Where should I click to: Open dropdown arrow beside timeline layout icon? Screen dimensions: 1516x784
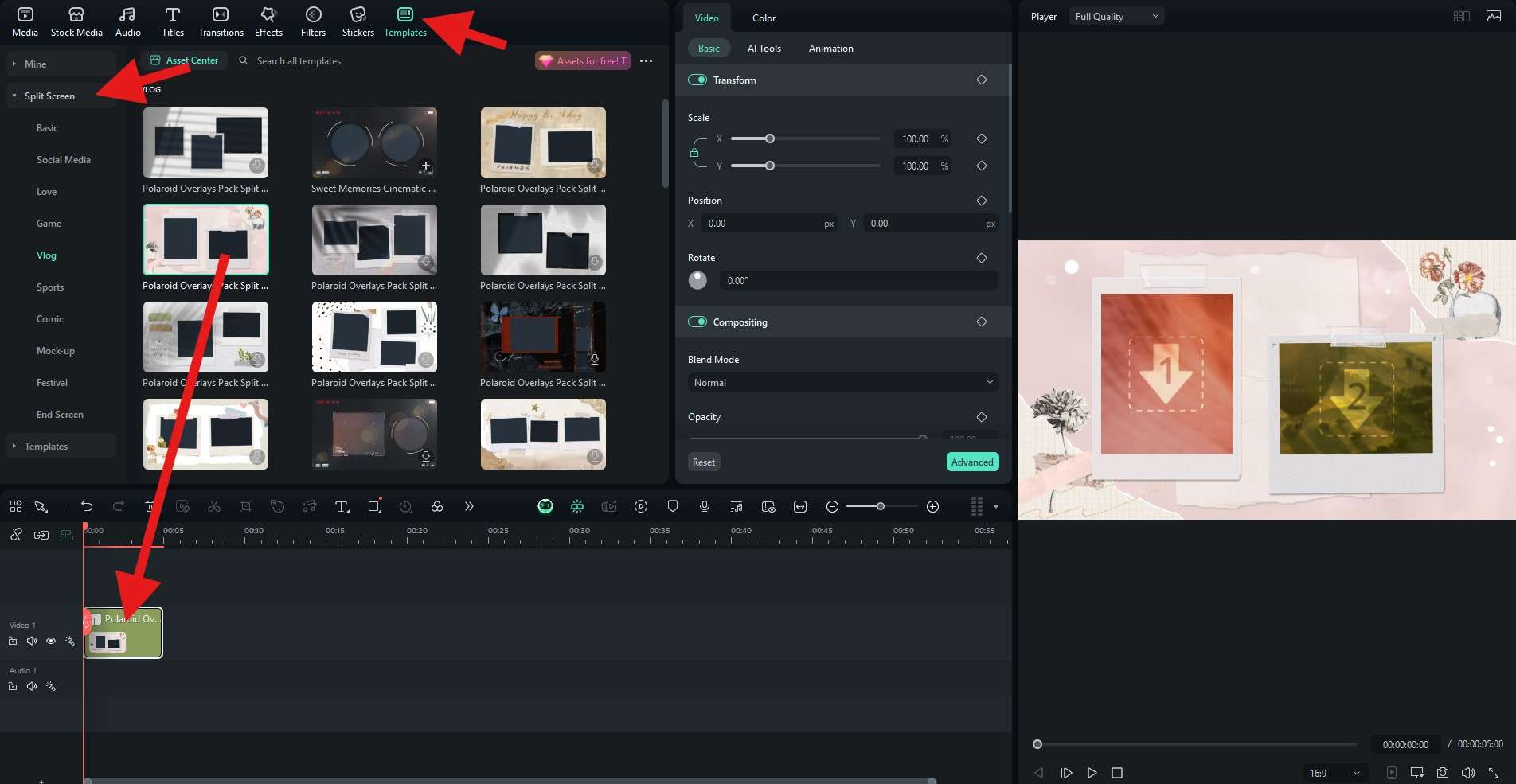[x=996, y=506]
